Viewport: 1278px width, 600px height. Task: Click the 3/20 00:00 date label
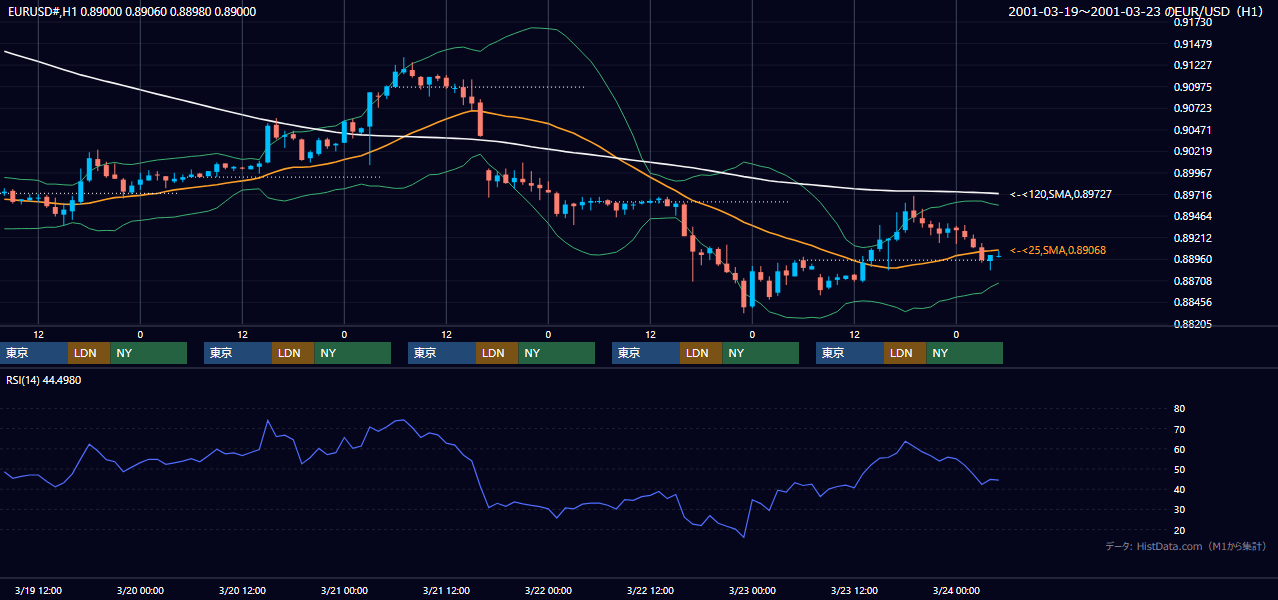click(x=140, y=590)
